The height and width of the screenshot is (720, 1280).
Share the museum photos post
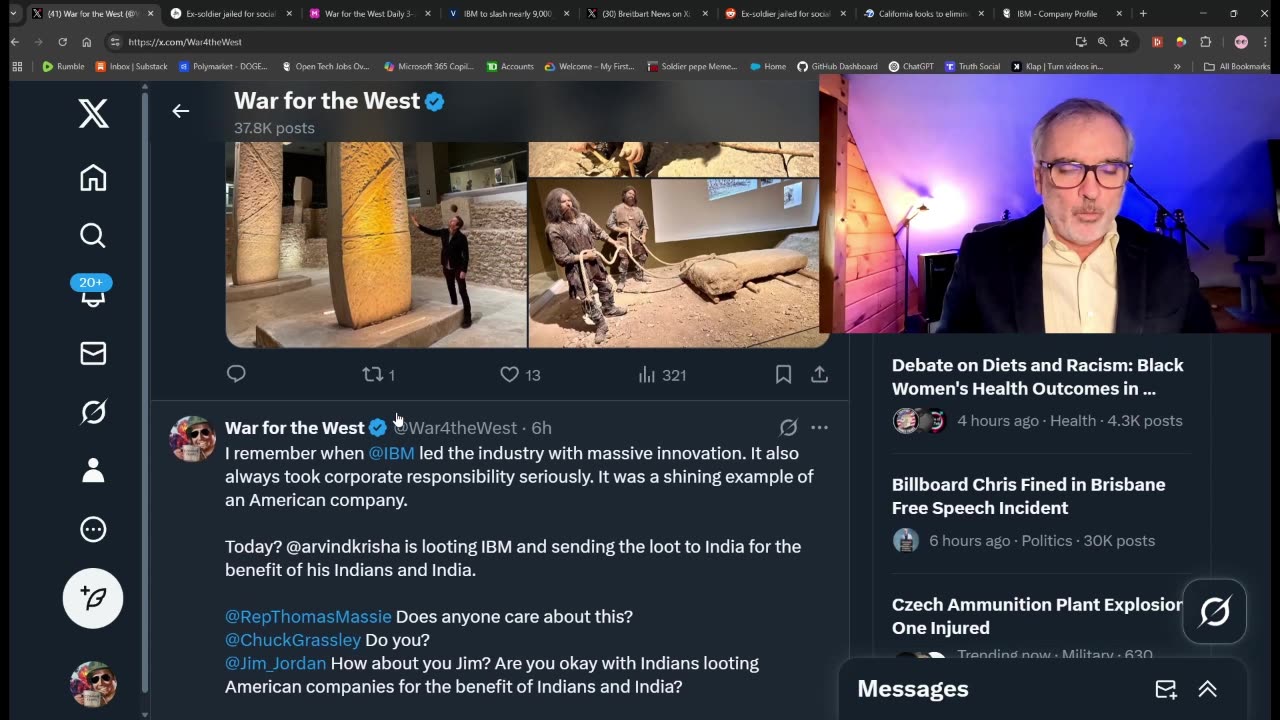point(819,375)
